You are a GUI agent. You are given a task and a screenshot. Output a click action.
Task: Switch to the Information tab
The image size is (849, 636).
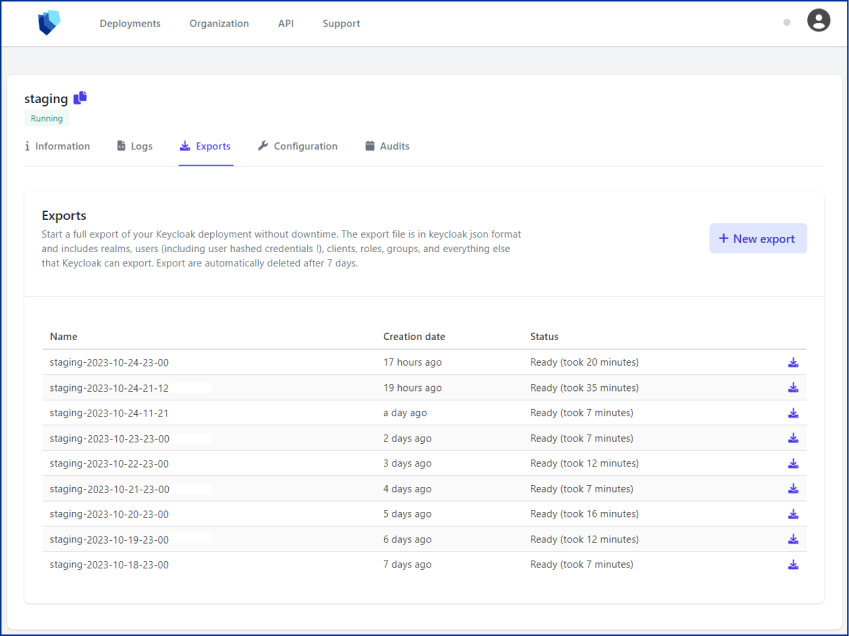click(x=57, y=146)
